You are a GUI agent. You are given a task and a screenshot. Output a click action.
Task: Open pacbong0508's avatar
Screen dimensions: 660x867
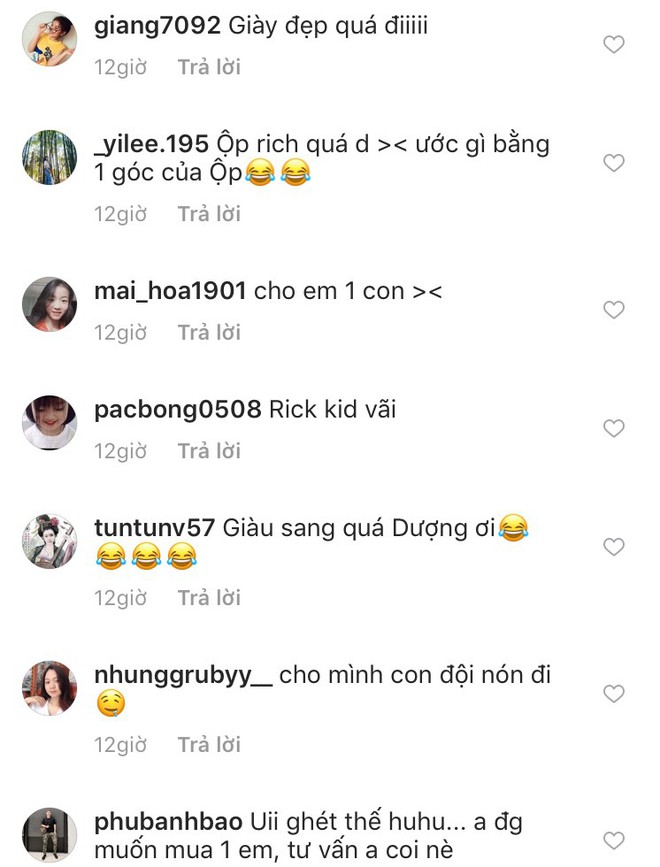tap(50, 422)
